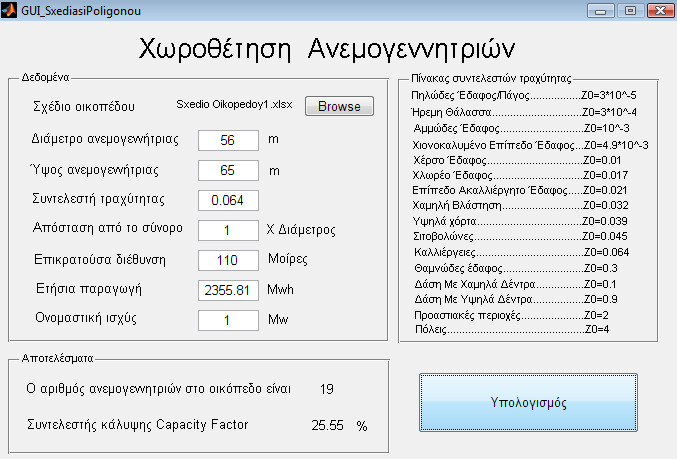The height and width of the screenshot is (459, 677).
Task: Click the boundary distance field next to Χ Διάμετρος
Action: [228, 231]
